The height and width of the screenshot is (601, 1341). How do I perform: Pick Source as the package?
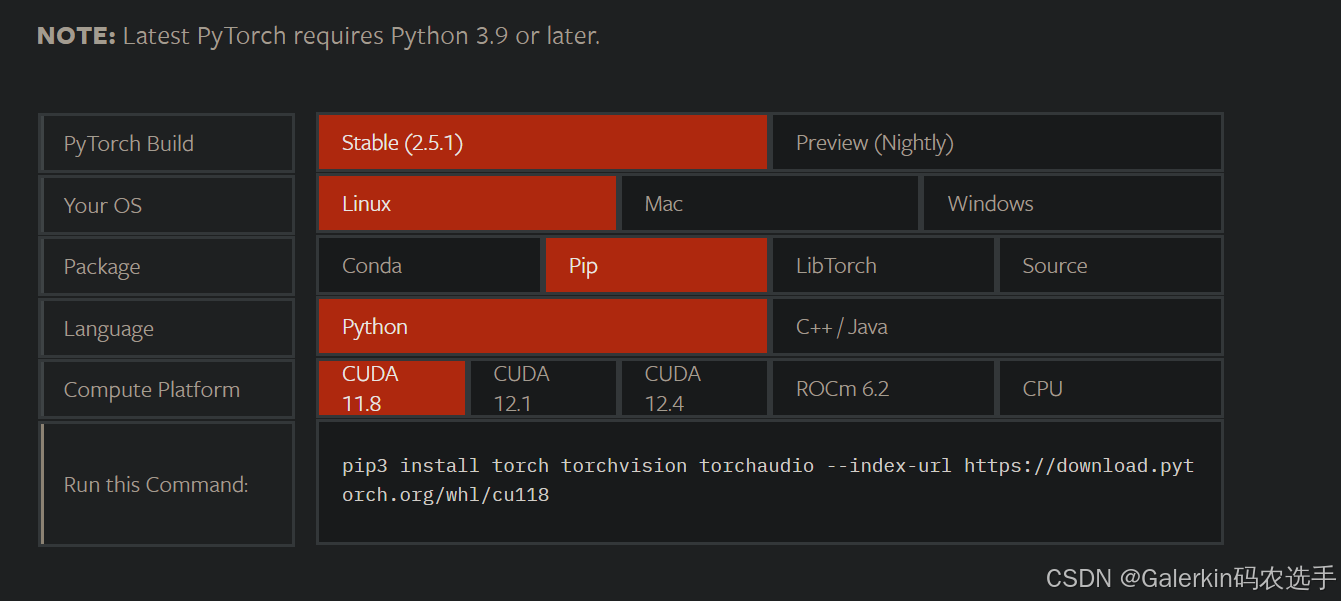click(1110, 265)
